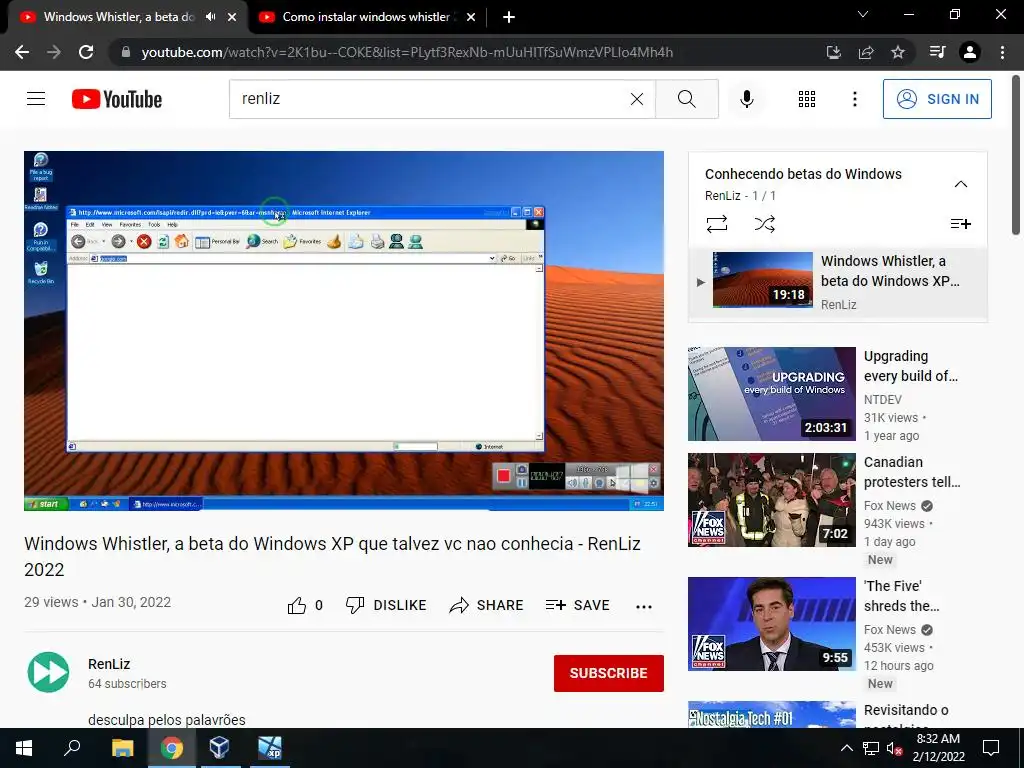Click the network tray icon
Image resolution: width=1024 pixels, height=768 pixels.
[x=871, y=748]
